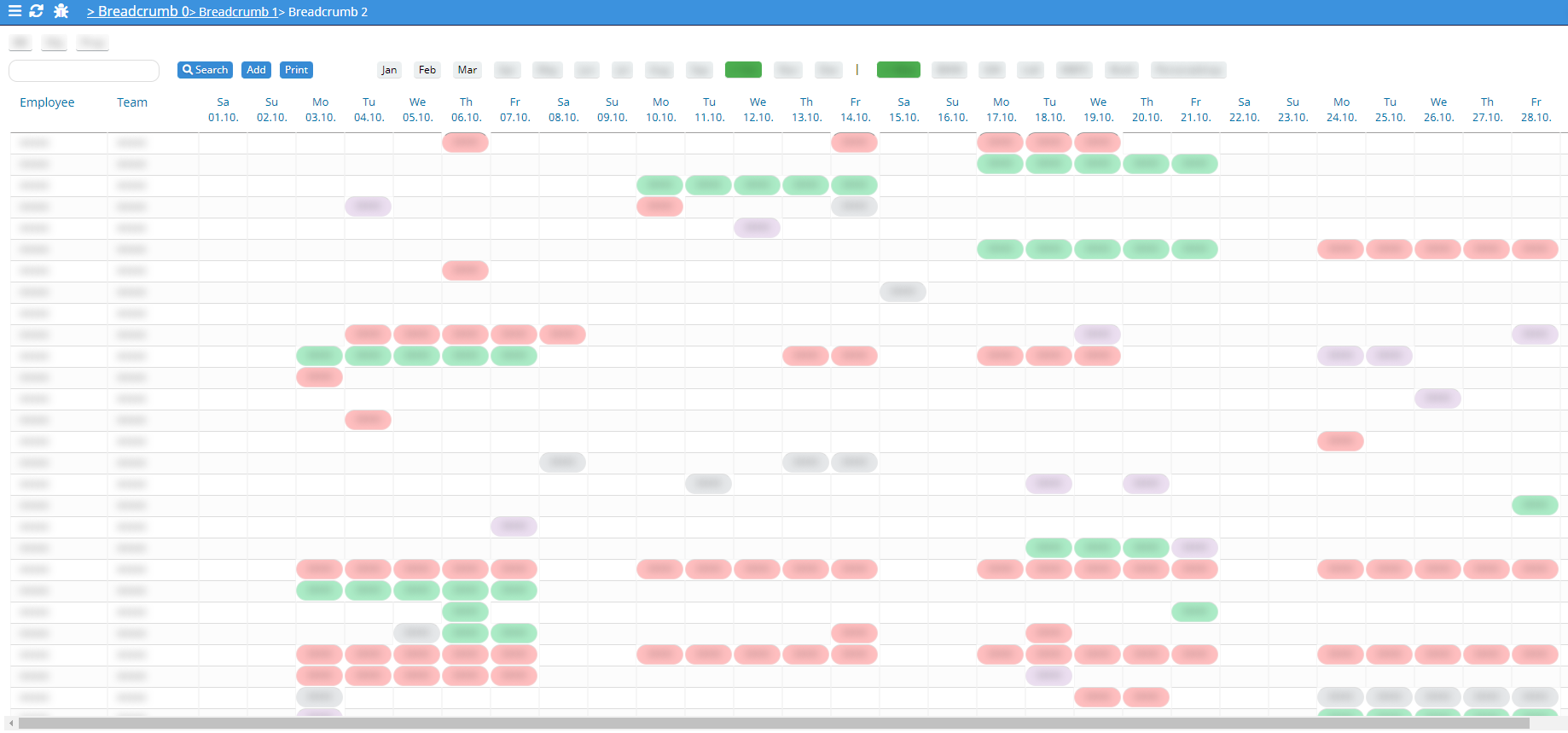
Task: Click the We 12.10. date header
Action: [x=758, y=110]
